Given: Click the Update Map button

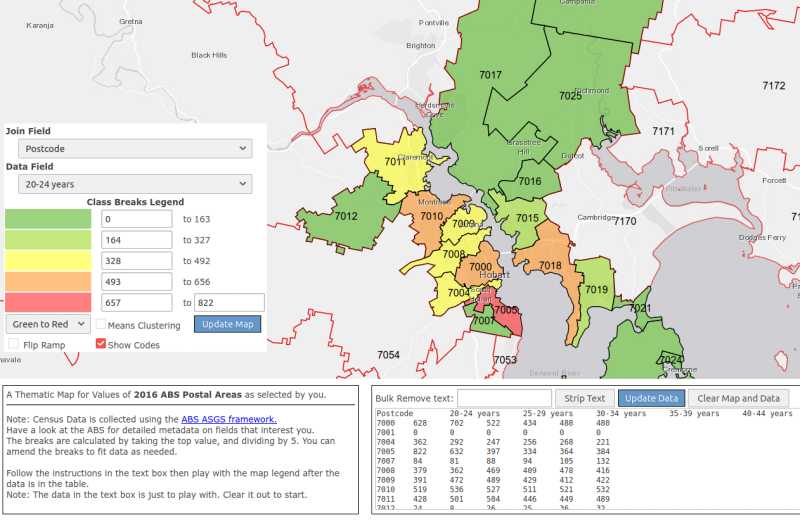Looking at the screenshot, I should (227, 324).
